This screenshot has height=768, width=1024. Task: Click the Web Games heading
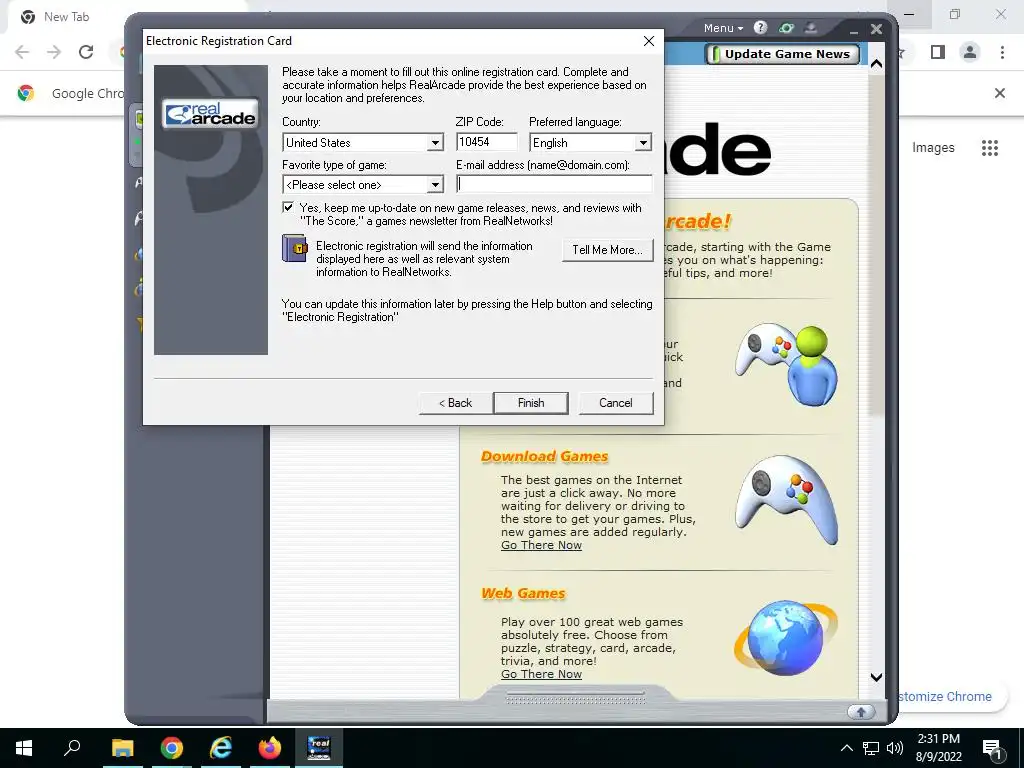(x=523, y=593)
